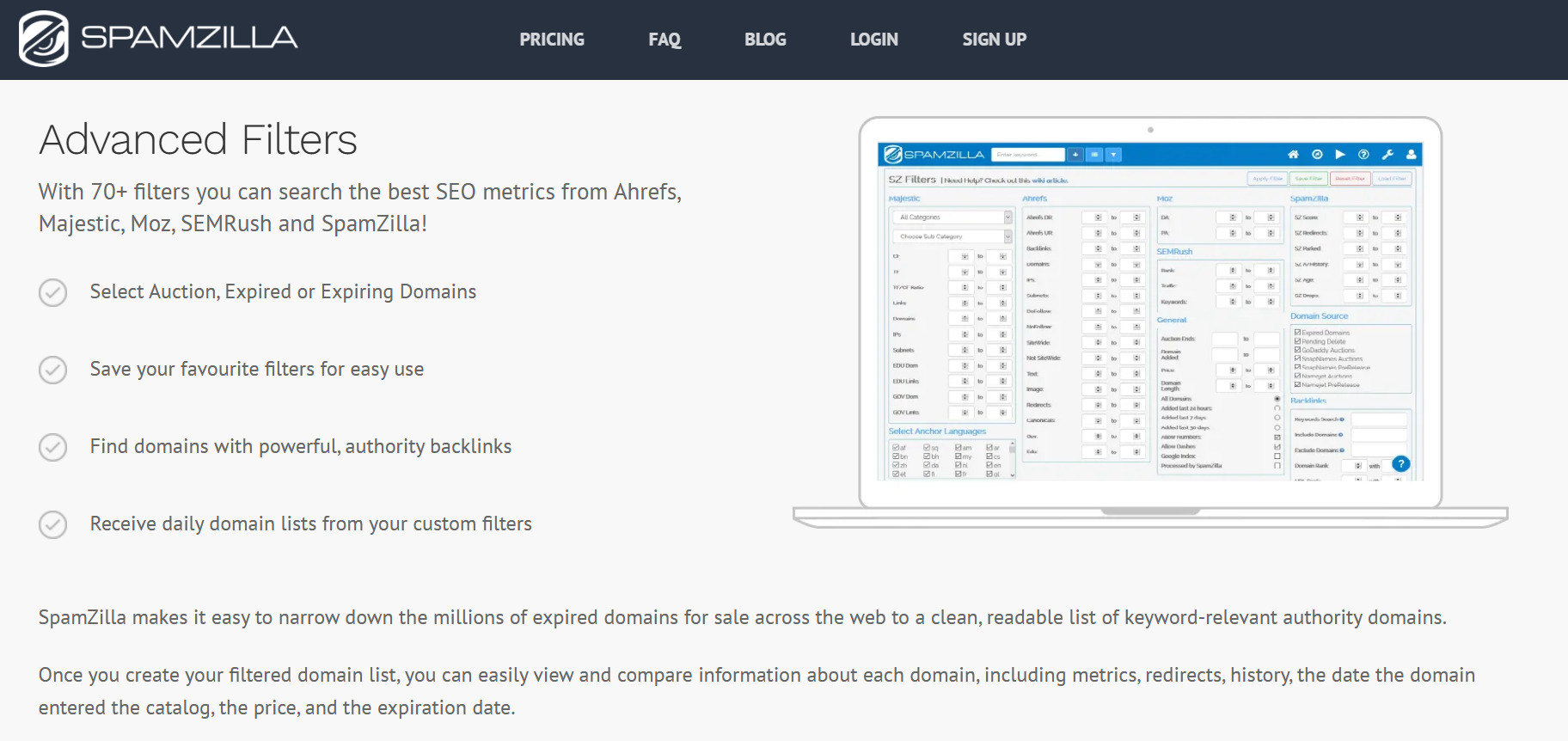
Task: Click the play icon in the app toolbar
Action: pos(1339,155)
